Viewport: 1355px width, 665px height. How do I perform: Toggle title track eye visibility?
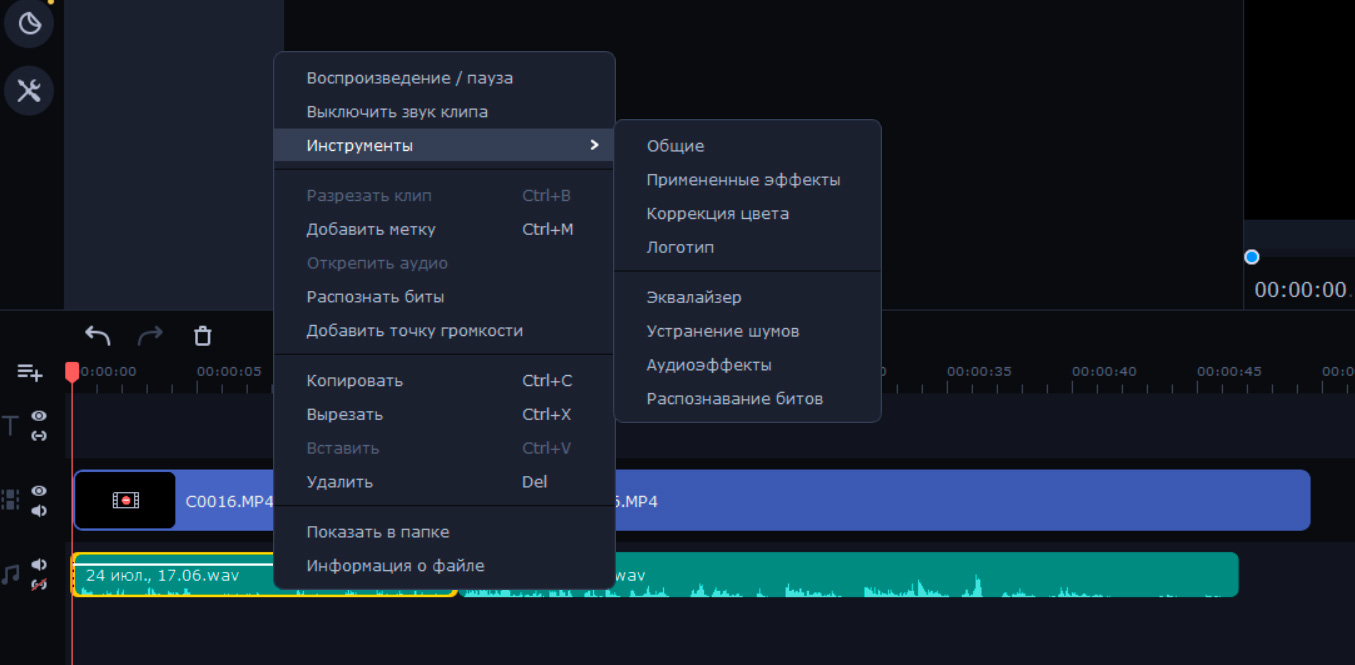click(39, 416)
